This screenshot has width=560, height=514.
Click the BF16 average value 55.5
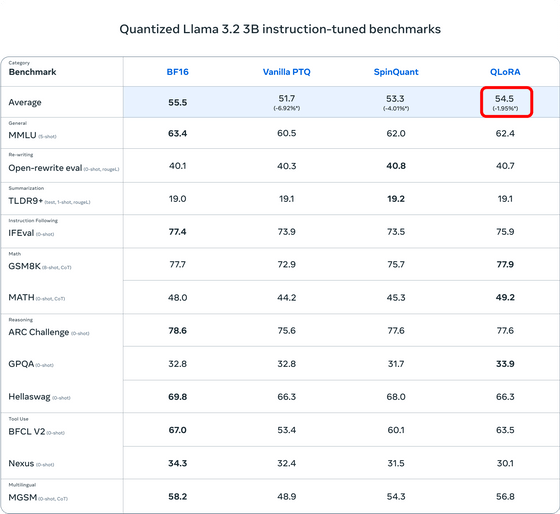[x=178, y=103]
